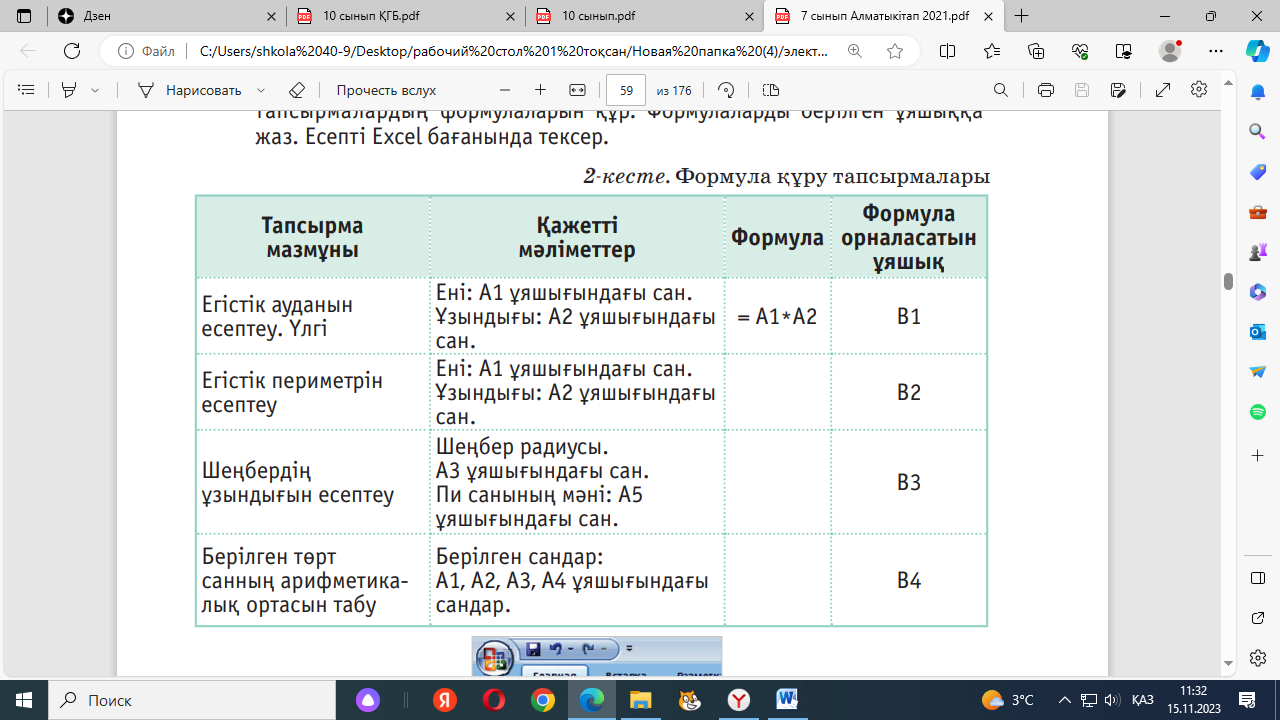Show hidden system tray icons
This screenshot has height=720, width=1280.
coord(1064,700)
